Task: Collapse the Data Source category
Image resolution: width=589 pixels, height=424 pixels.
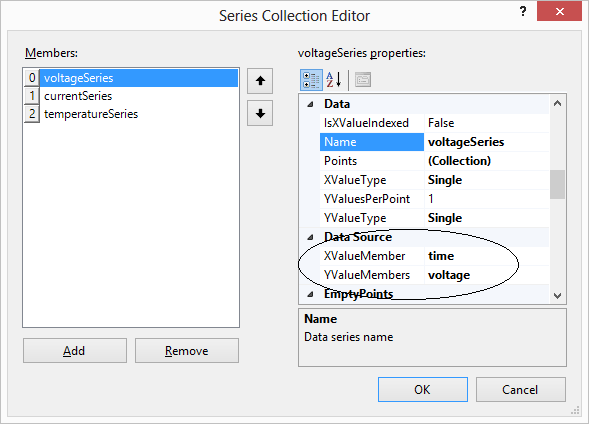Action: (x=310, y=237)
